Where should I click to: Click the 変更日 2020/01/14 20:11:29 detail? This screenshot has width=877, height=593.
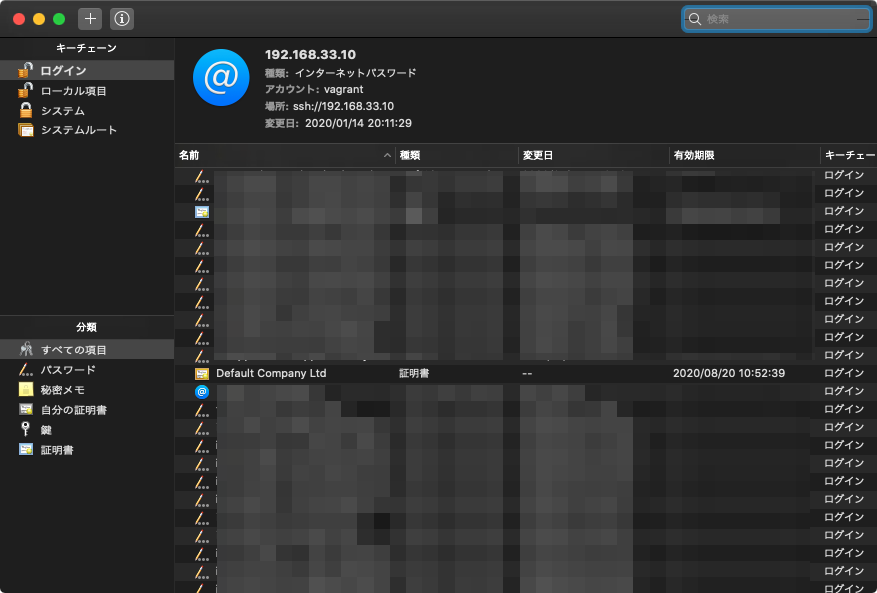pos(338,123)
